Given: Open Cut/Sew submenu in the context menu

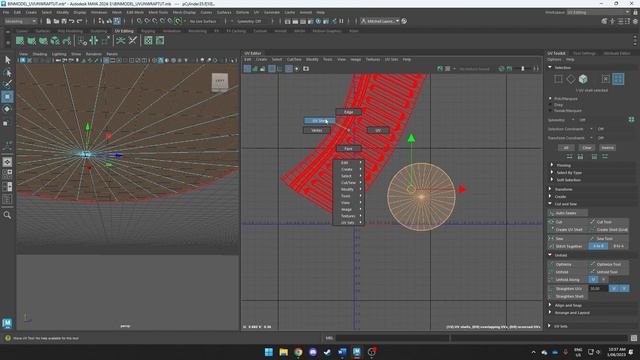Looking at the screenshot, I should (x=348, y=182).
